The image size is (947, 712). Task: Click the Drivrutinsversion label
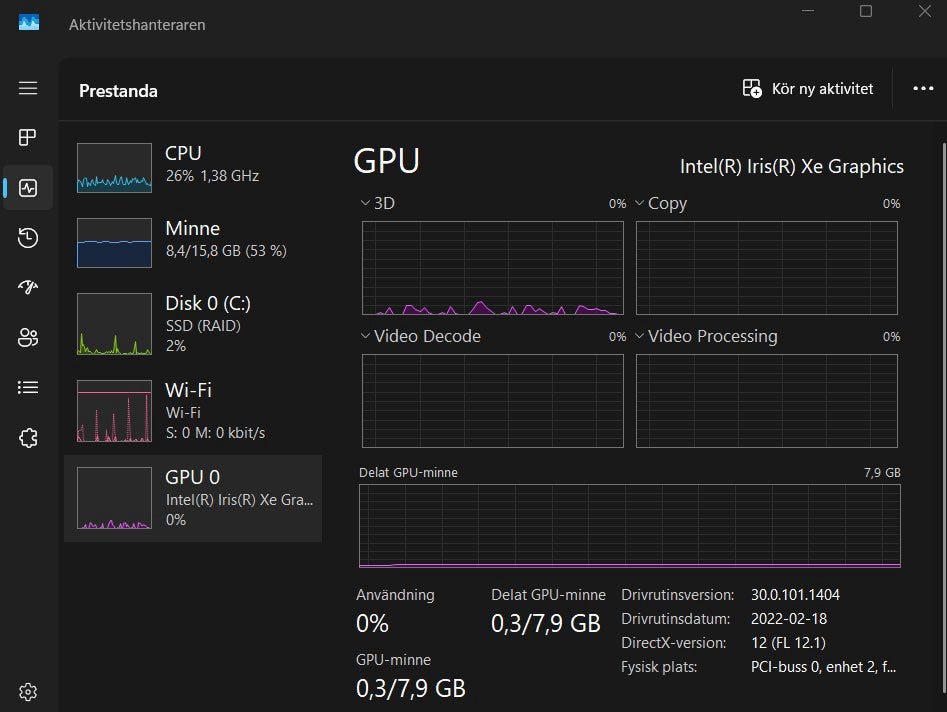(x=678, y=594)
